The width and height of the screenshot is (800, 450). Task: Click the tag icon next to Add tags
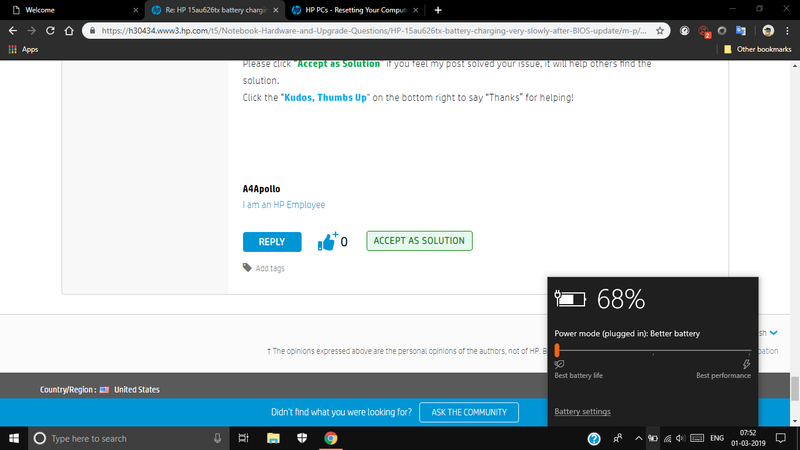point(247,267)
